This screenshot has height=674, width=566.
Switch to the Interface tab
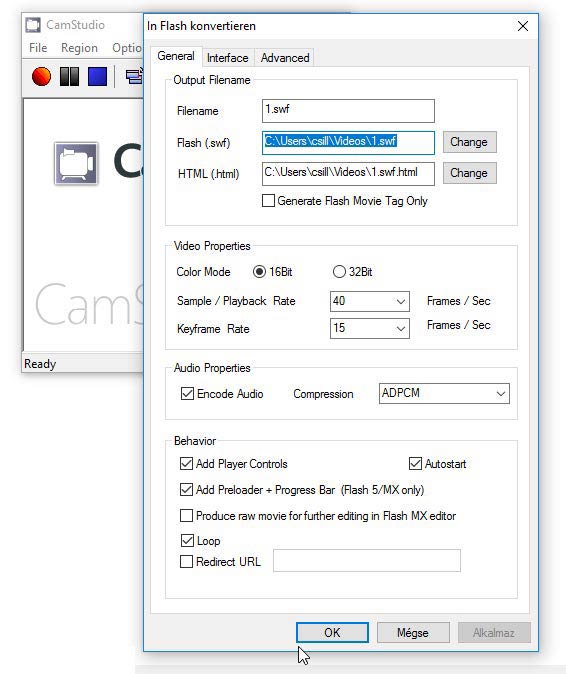coord(228,58)
